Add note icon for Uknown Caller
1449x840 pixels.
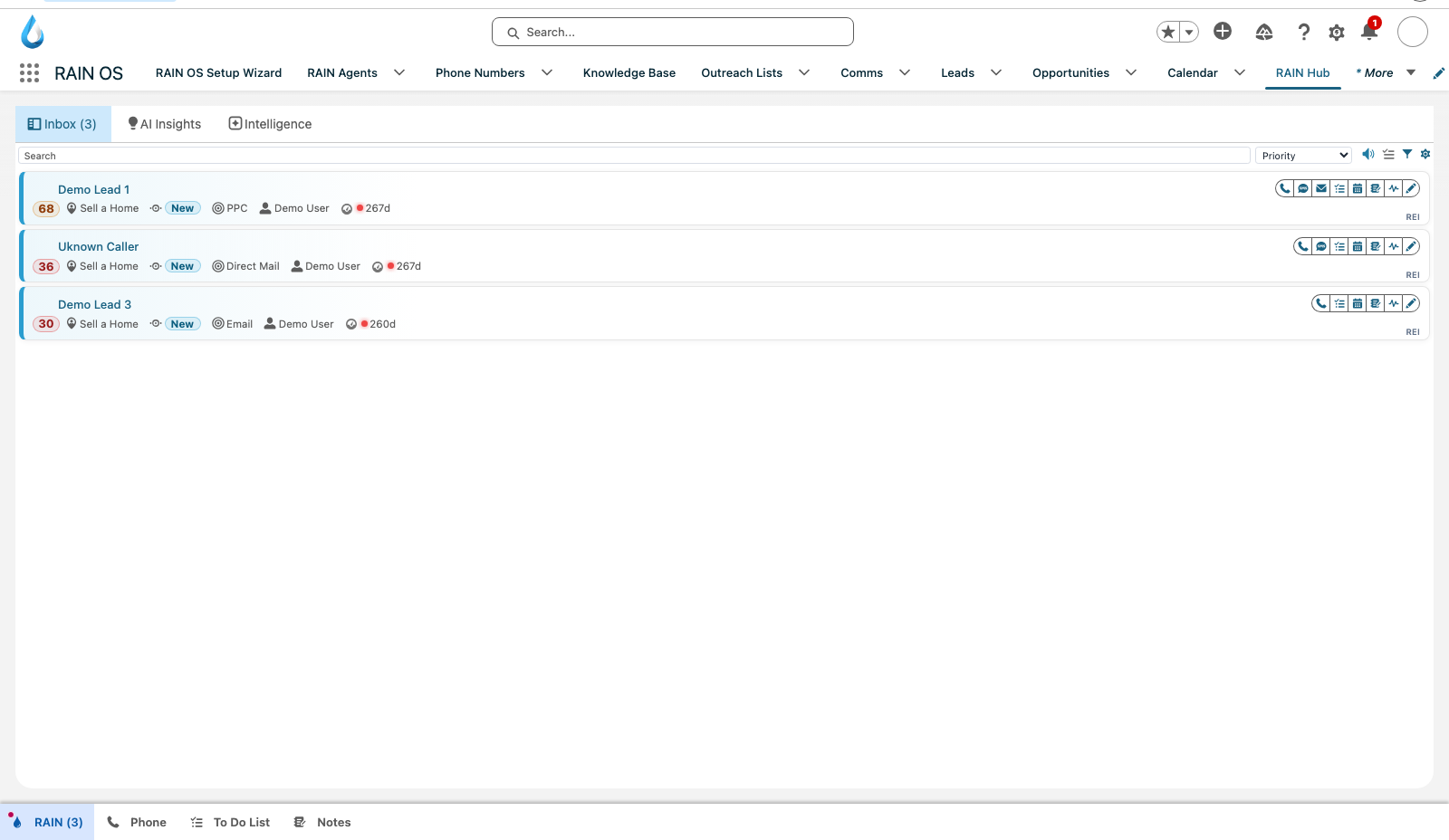[1375, 246]
